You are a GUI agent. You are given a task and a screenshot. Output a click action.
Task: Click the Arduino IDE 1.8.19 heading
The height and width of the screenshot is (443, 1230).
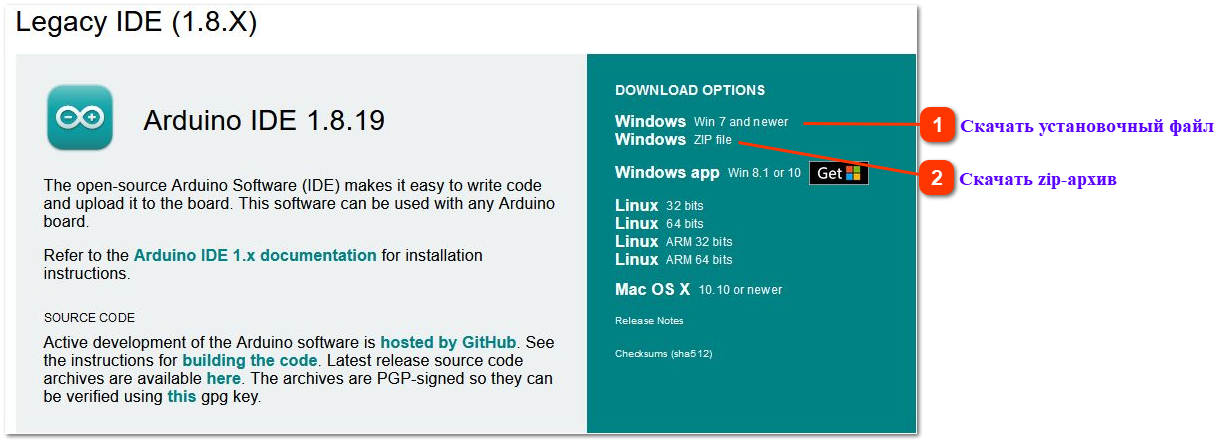(264, 121)
